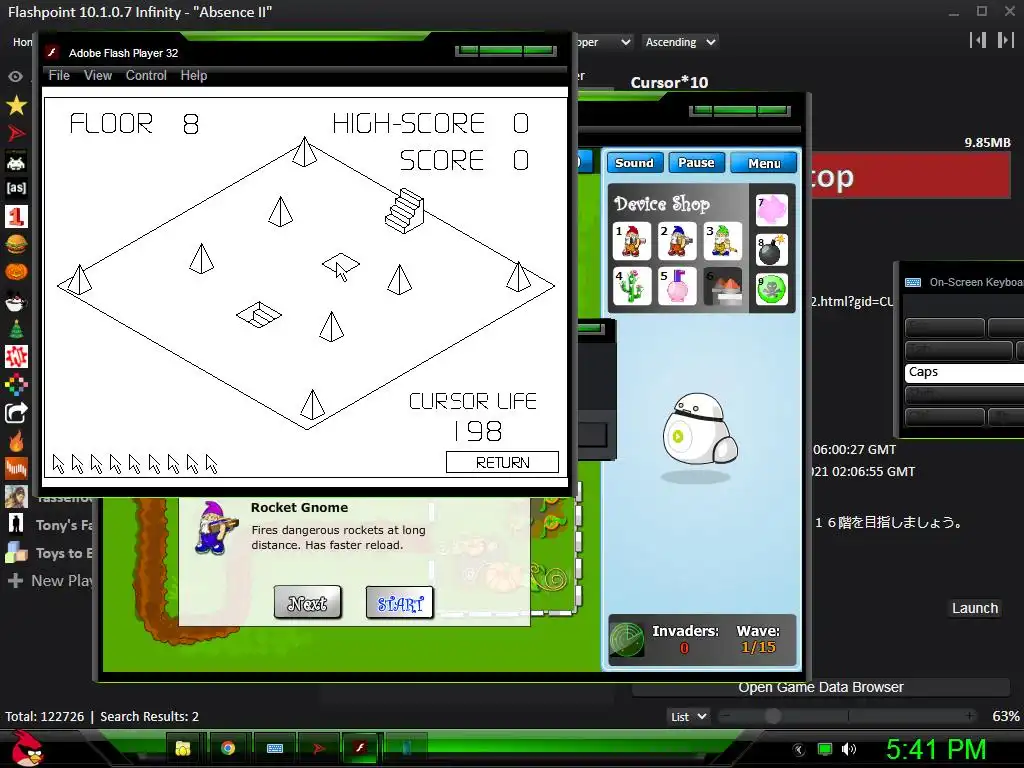Click Next in the Rocket Gnome dialog
Screen dimensions: 1024x768
pos(308,602)
